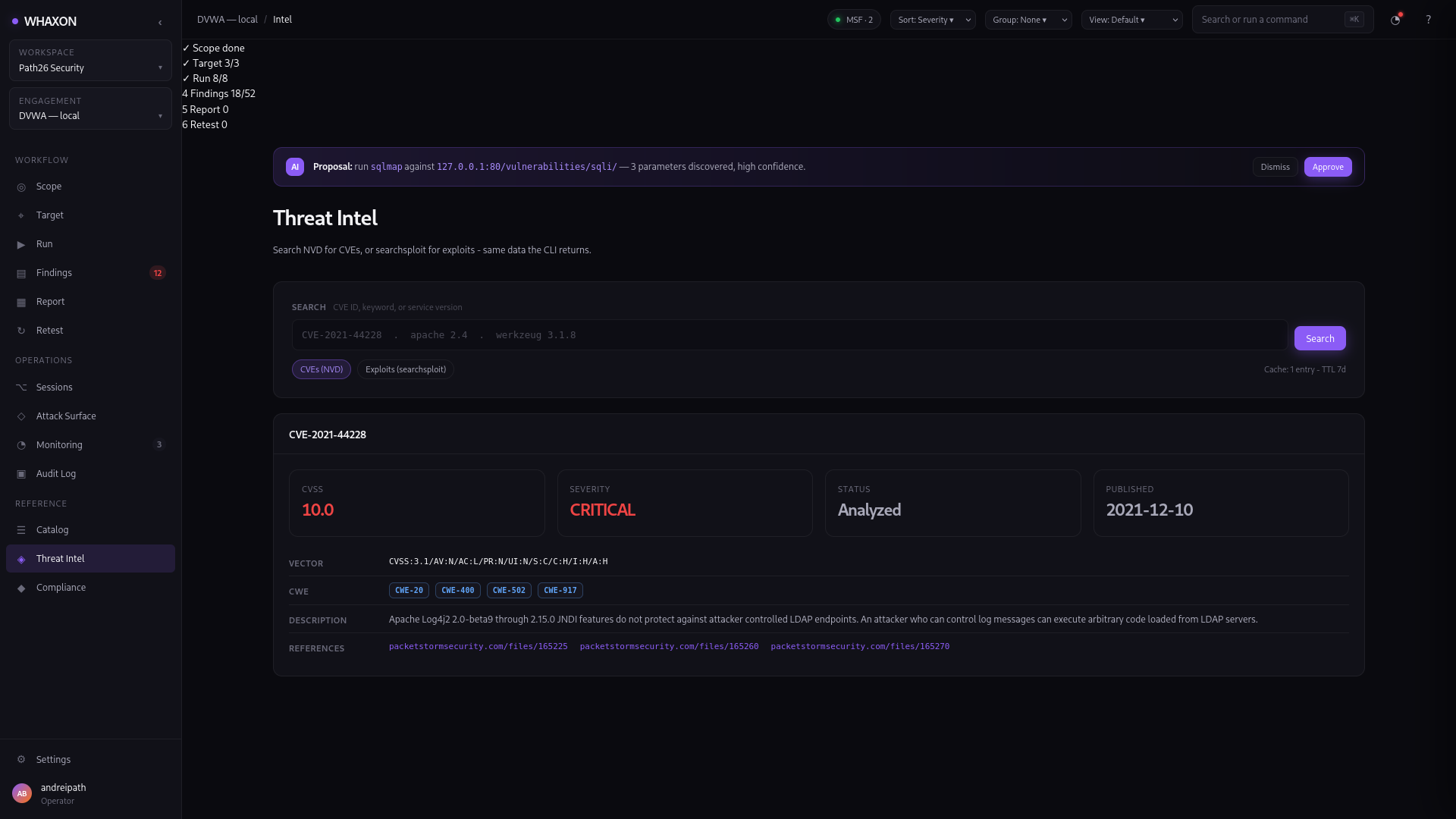Viewport: 1456px width, 819px height.
Task: Click the CWE-502 tag
Action: (509, 590)
